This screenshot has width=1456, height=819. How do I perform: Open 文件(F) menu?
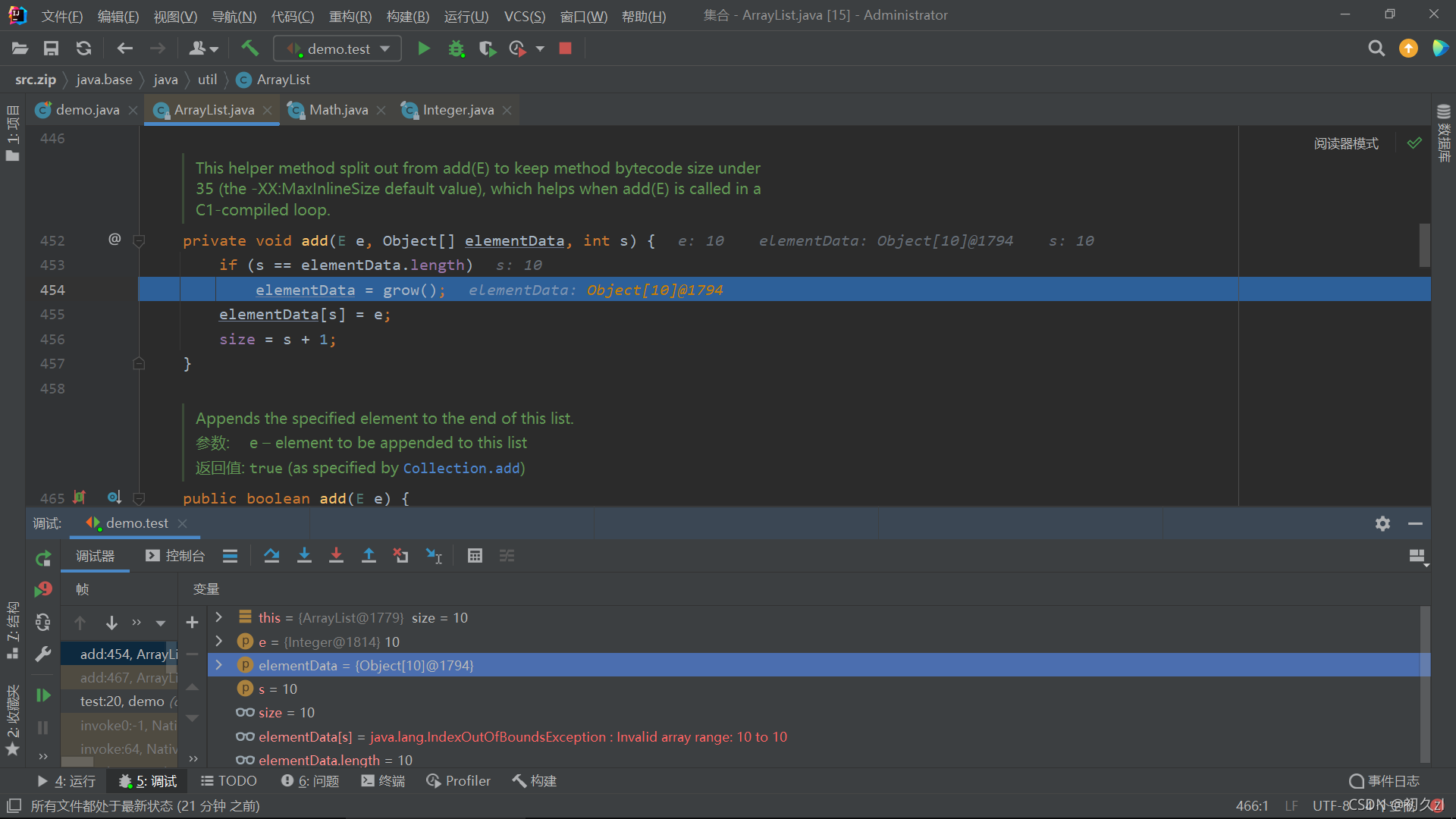pos(62,16)
